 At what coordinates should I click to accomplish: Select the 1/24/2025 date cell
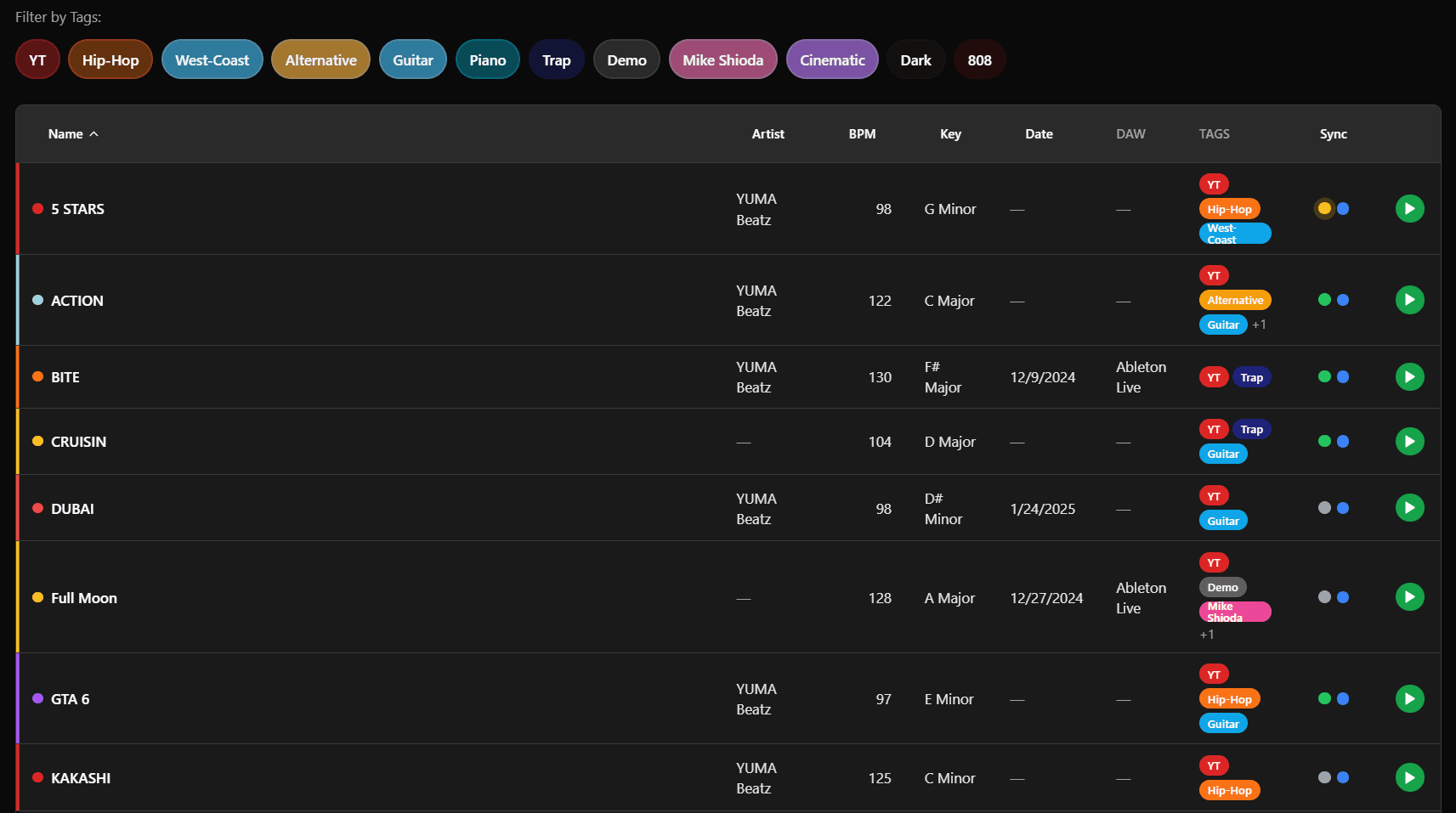(x=1043, y=509)
